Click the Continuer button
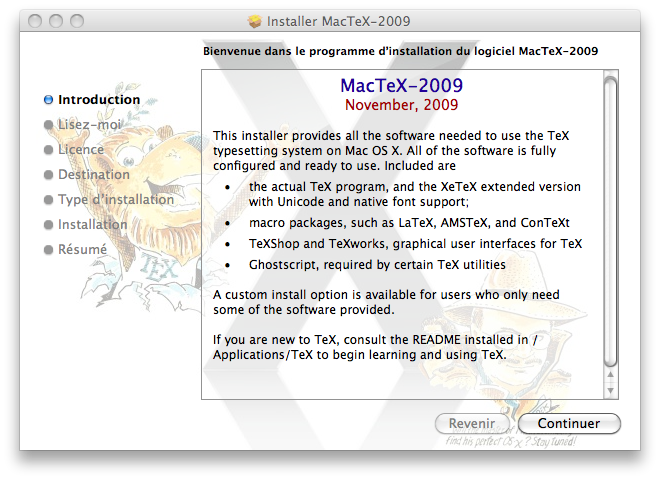This screenshot has height=480, width=660. pos(569,423)
